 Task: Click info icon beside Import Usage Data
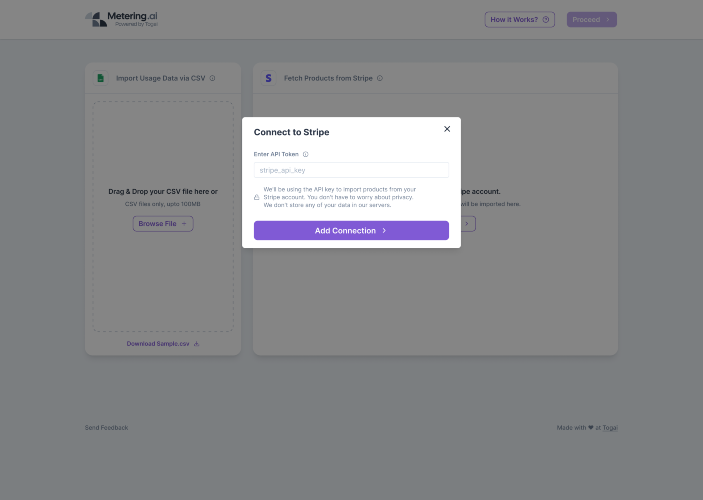coord(213,78)
